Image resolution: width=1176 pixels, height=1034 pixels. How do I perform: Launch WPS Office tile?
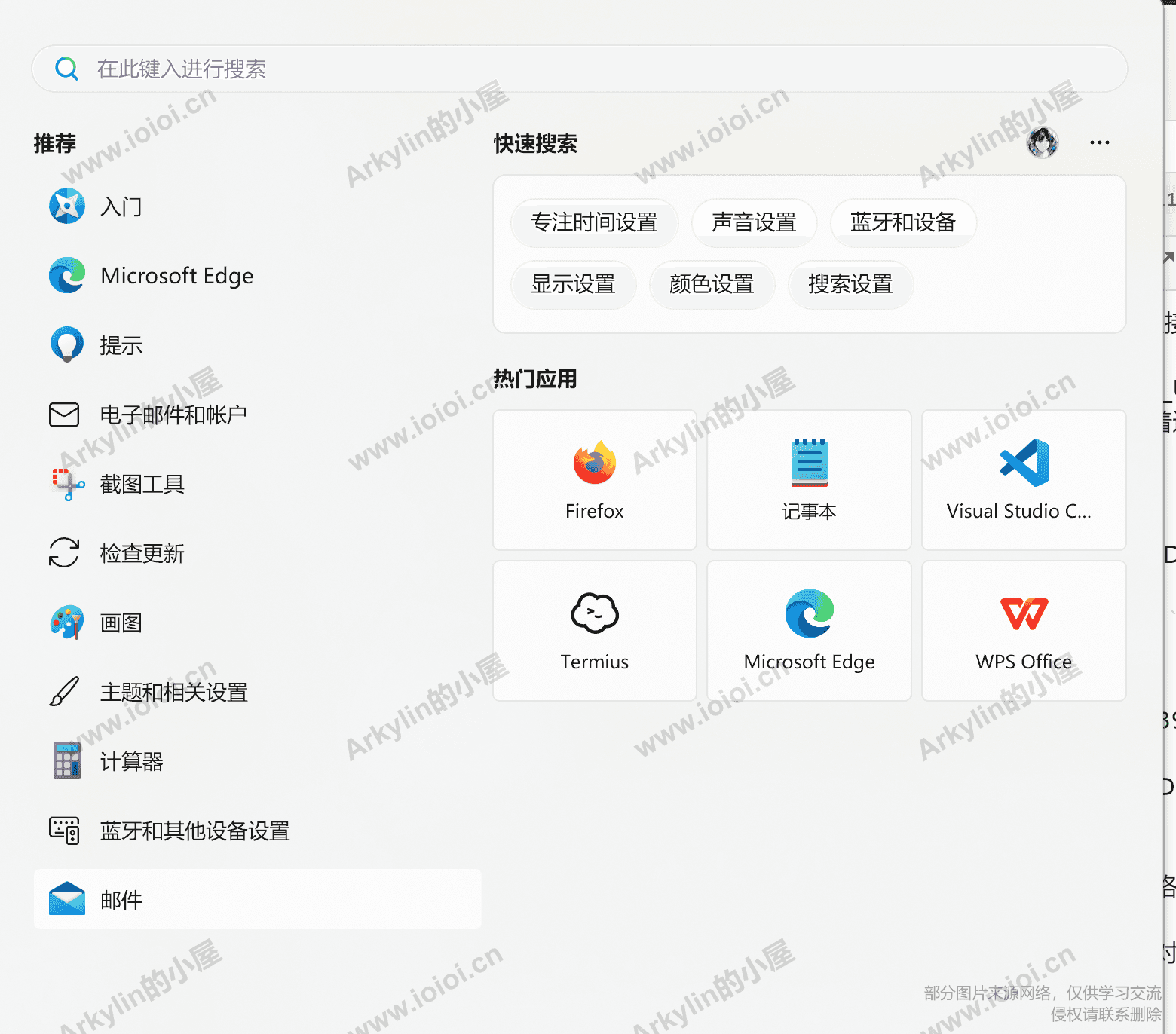(x=1024, y=631)
